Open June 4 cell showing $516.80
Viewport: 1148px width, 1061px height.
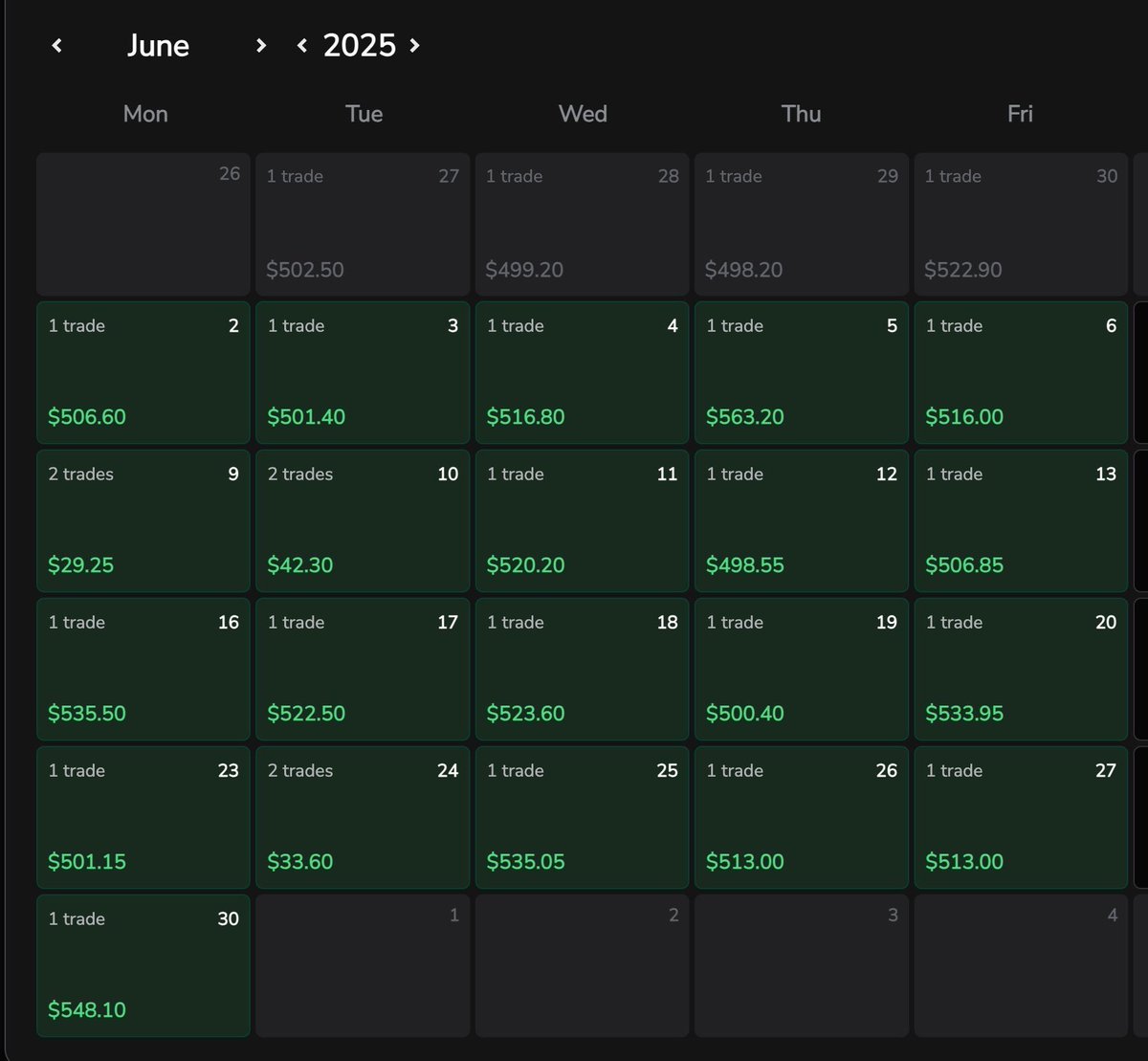point(582,373)
